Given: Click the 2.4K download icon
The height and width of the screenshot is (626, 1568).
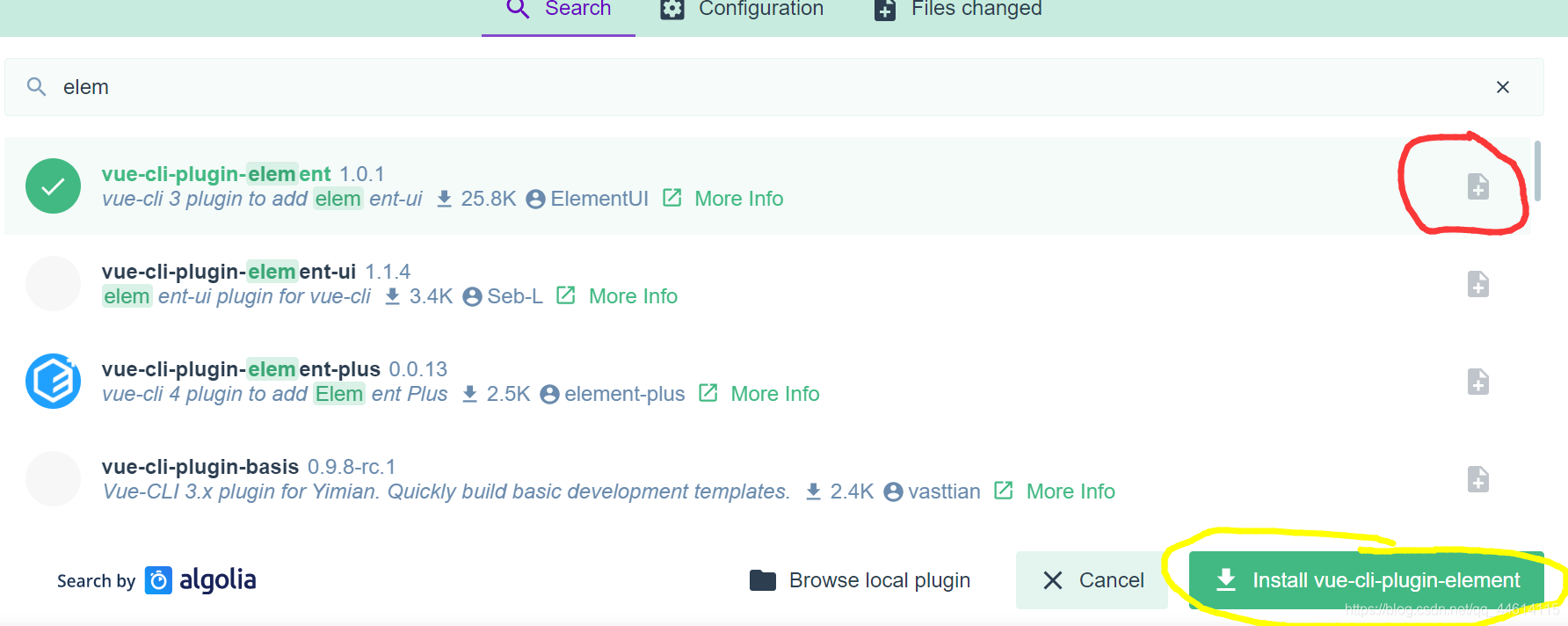Looking at the screenshot, I should tap(814, 491).
